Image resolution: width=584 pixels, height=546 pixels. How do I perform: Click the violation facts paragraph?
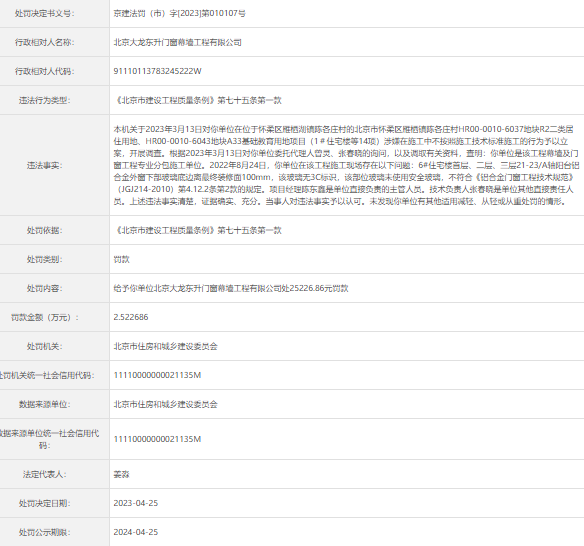click(346, 165)
